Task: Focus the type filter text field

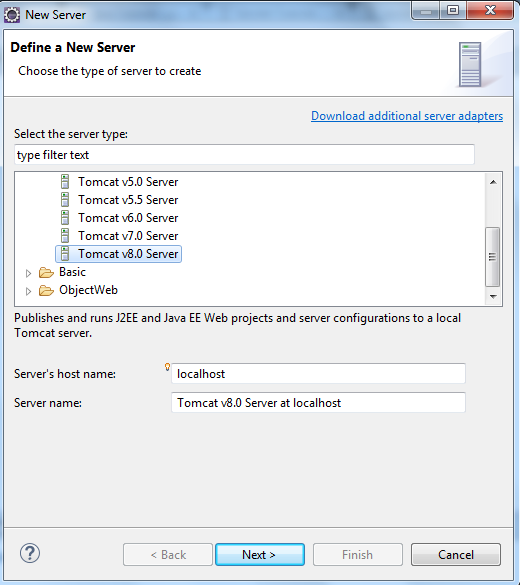Action: (x=244, y=154)
